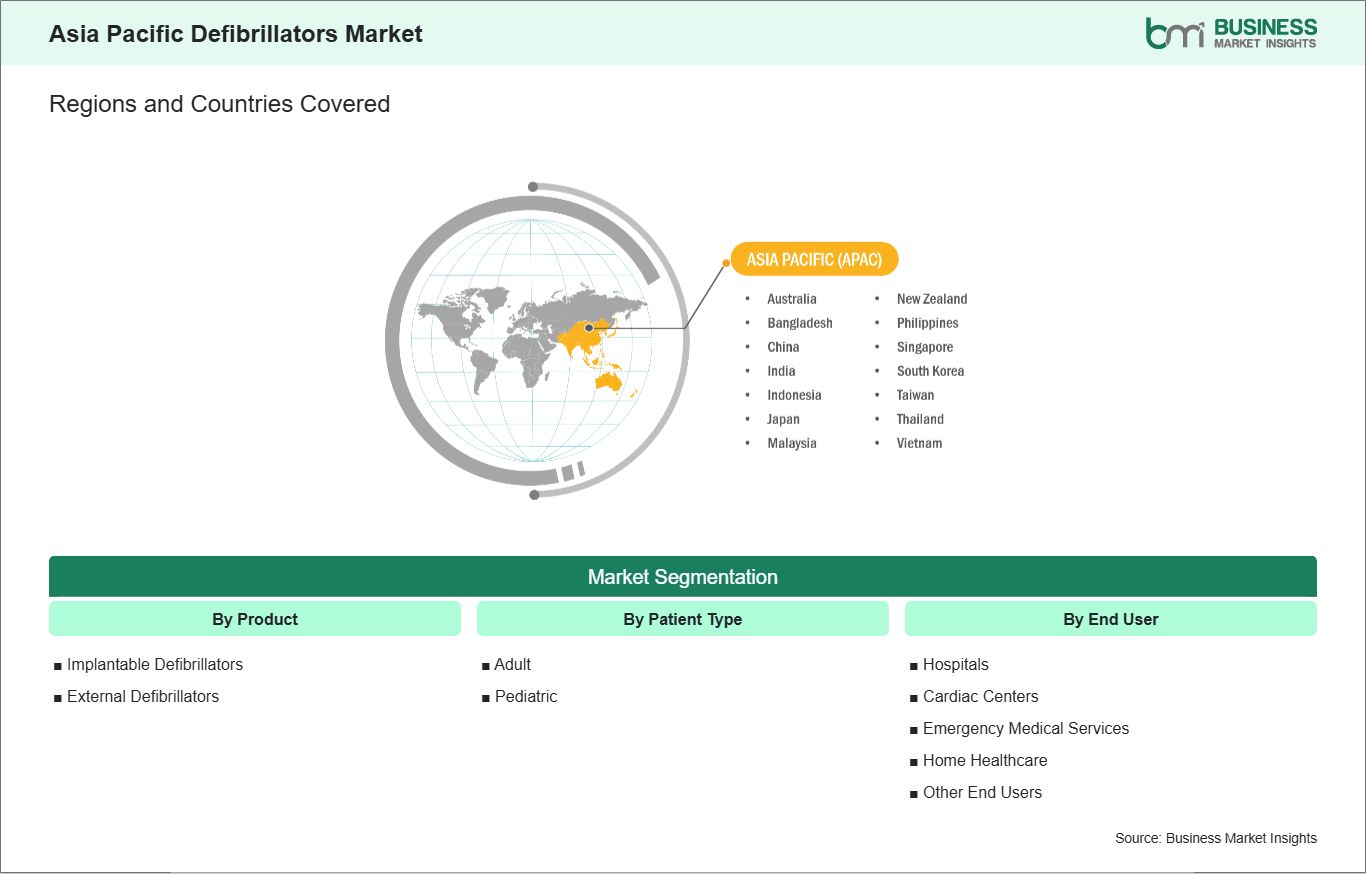Click the location marker dot on China
This screenshot has width=1366, height=874.
pyautogui.click(x=589, y=328)
